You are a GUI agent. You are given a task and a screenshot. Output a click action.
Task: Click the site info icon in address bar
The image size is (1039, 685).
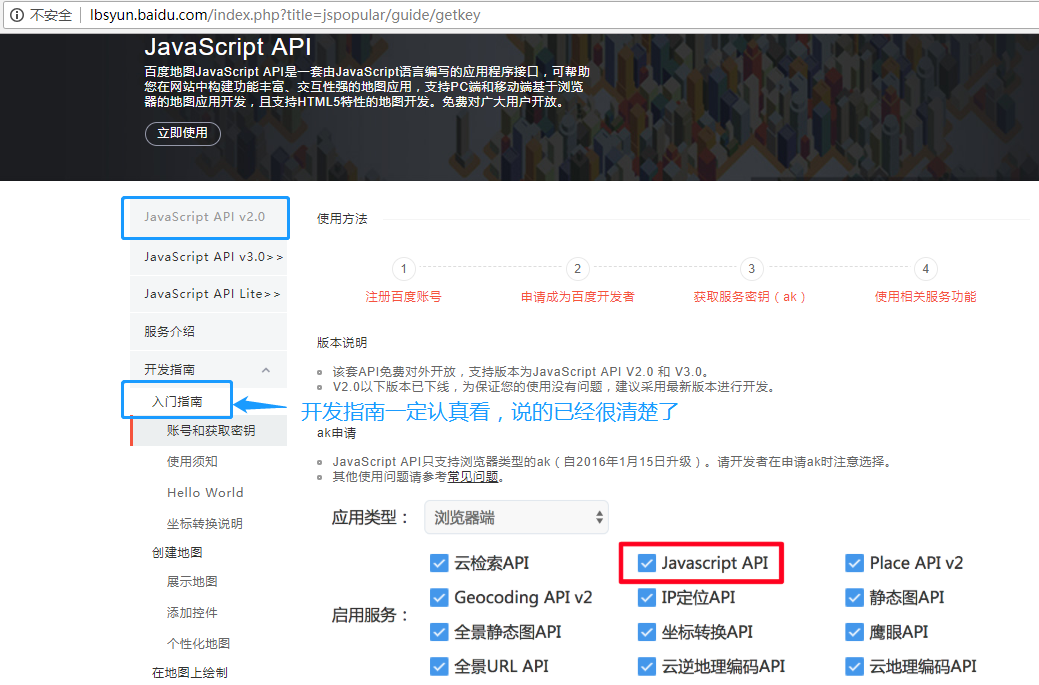pyautogui.click(x=17, y=15)
